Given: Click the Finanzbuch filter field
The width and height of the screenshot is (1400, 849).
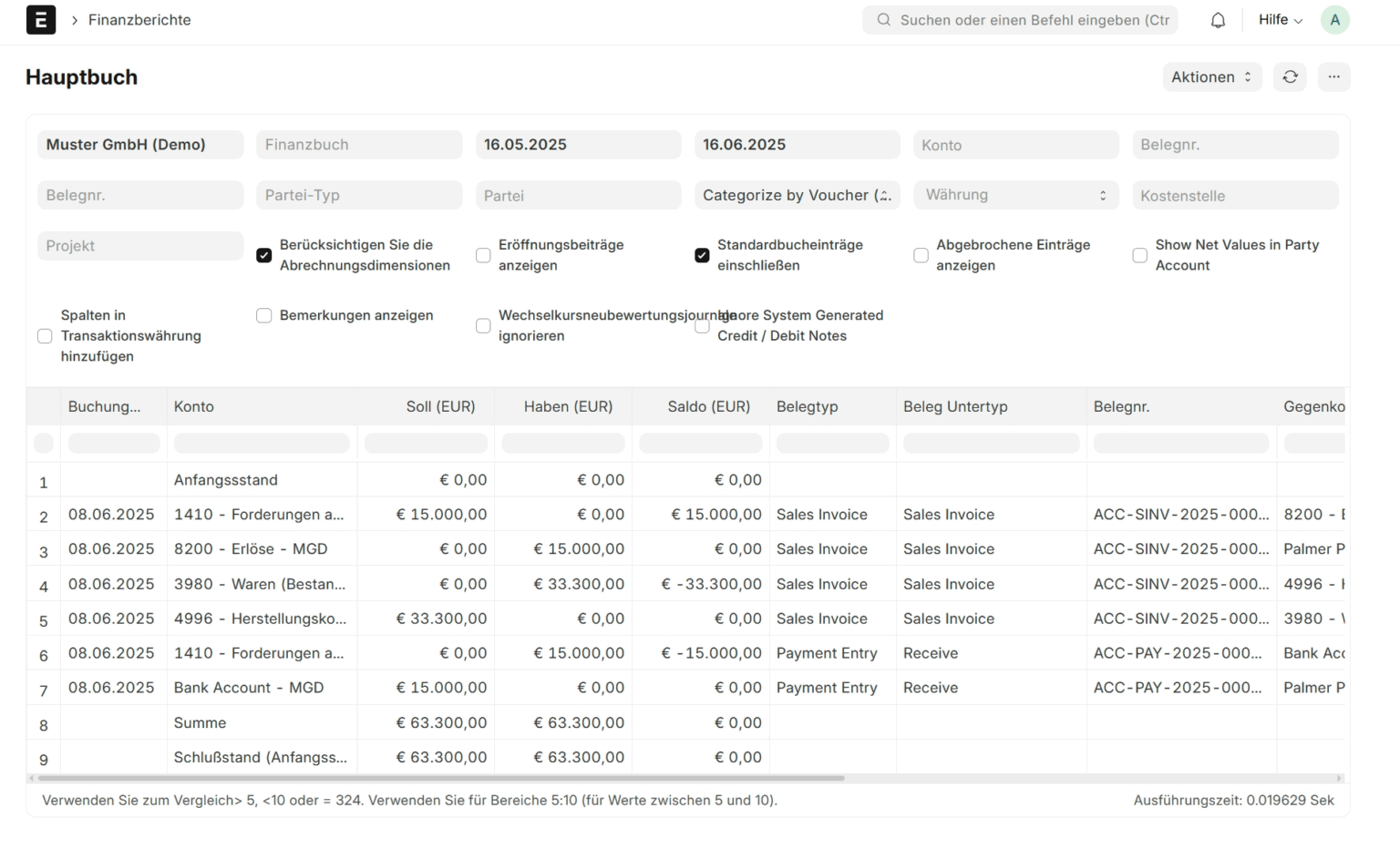Looking at the screenshot, I should (359, 145).
